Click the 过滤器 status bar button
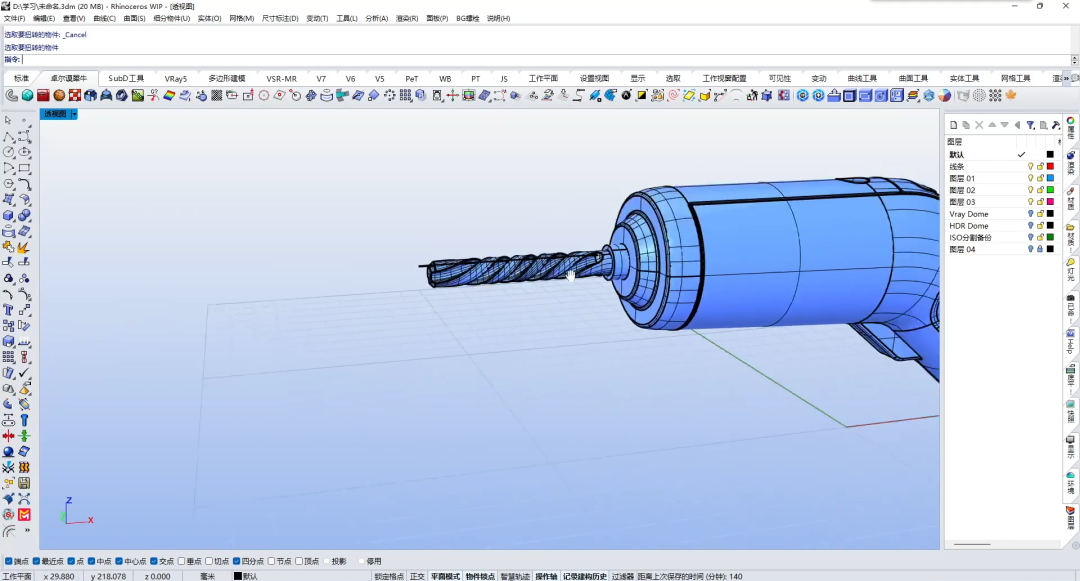The width and height of the screenshot is (1080, 581). (x=623, y=576)
